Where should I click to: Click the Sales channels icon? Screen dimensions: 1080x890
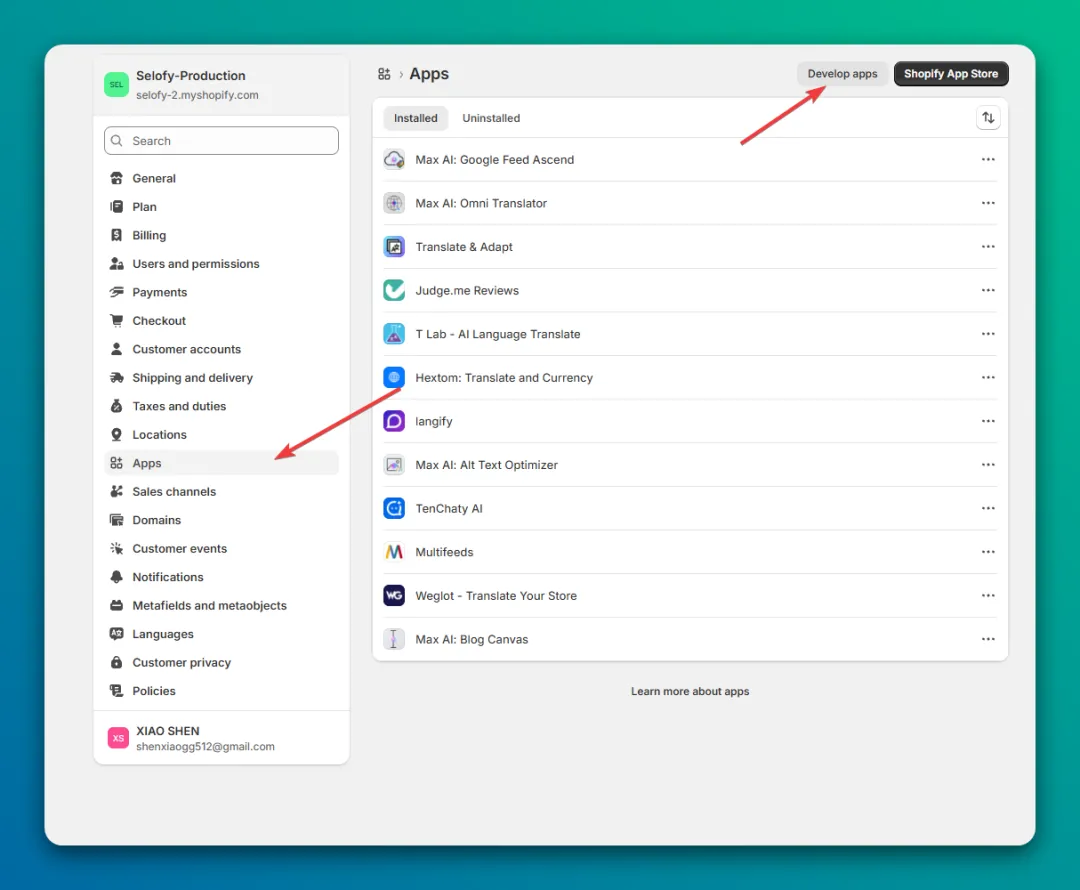[116, 491]
